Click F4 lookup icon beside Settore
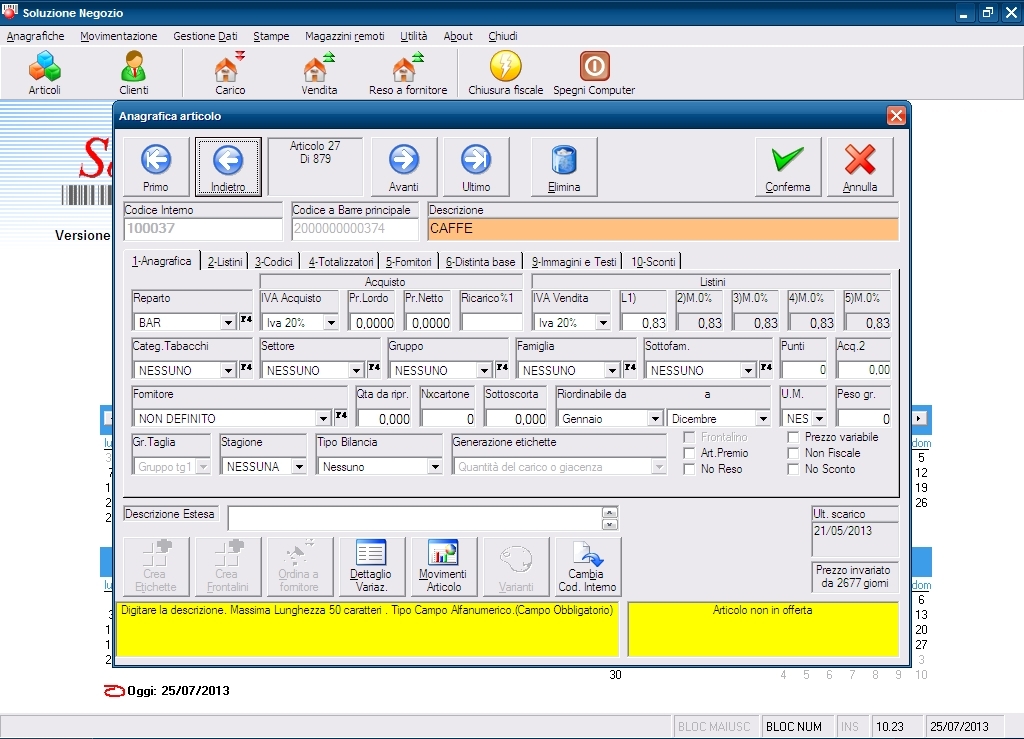This screenshot has height=739, width=1024. 374,368
